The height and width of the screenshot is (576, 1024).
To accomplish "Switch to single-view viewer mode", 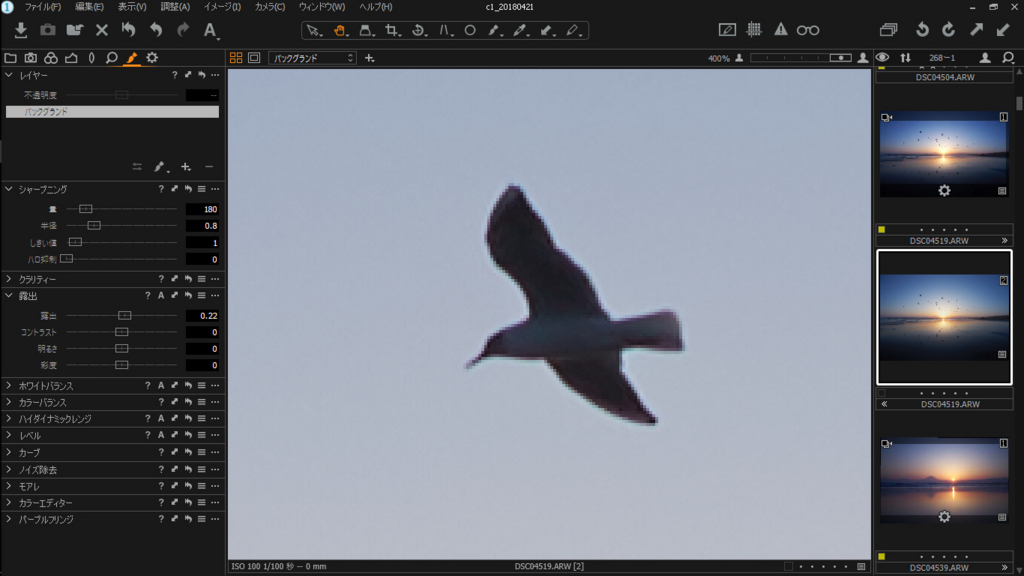I will [254, 58].
